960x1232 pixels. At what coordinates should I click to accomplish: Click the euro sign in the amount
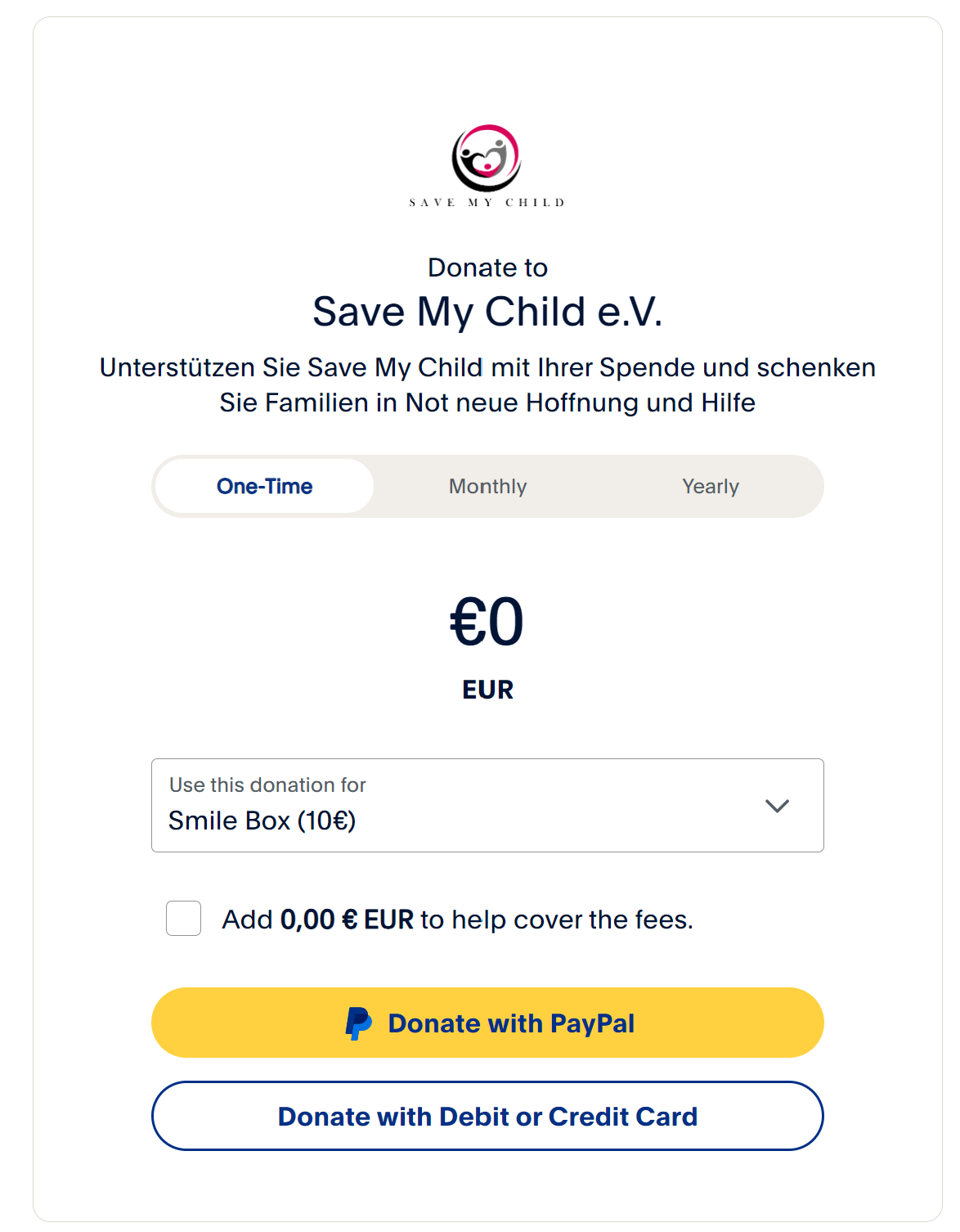469,622
